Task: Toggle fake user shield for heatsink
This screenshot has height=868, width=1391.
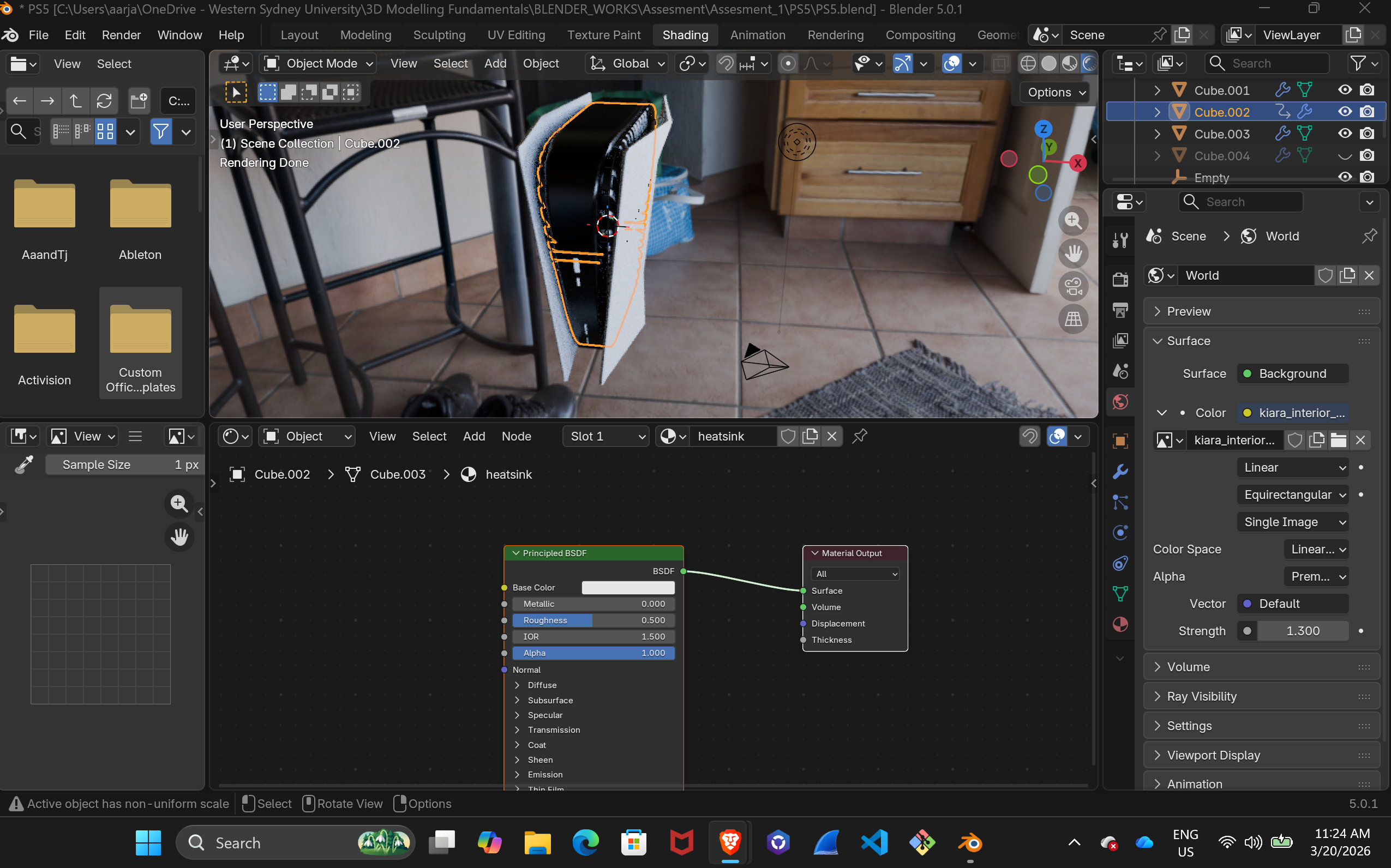Action: 788,436
